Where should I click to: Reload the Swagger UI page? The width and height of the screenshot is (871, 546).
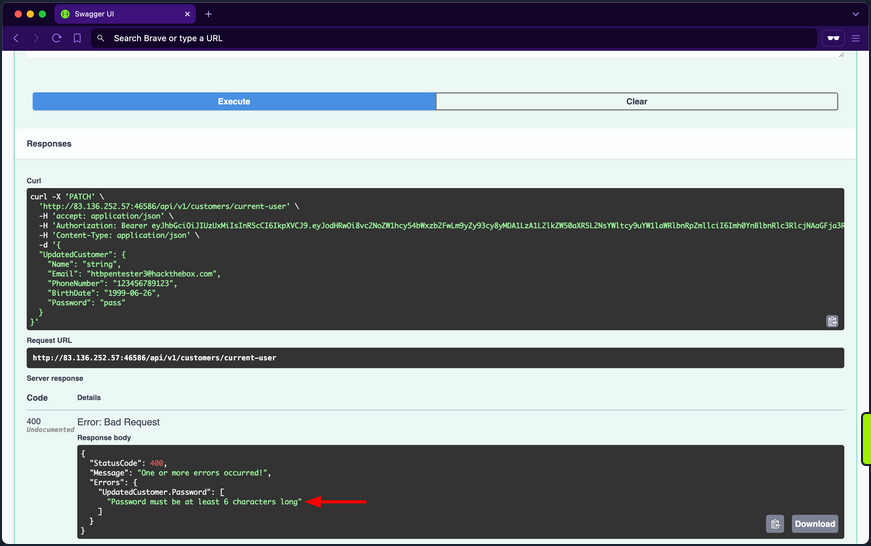[57, 38]
